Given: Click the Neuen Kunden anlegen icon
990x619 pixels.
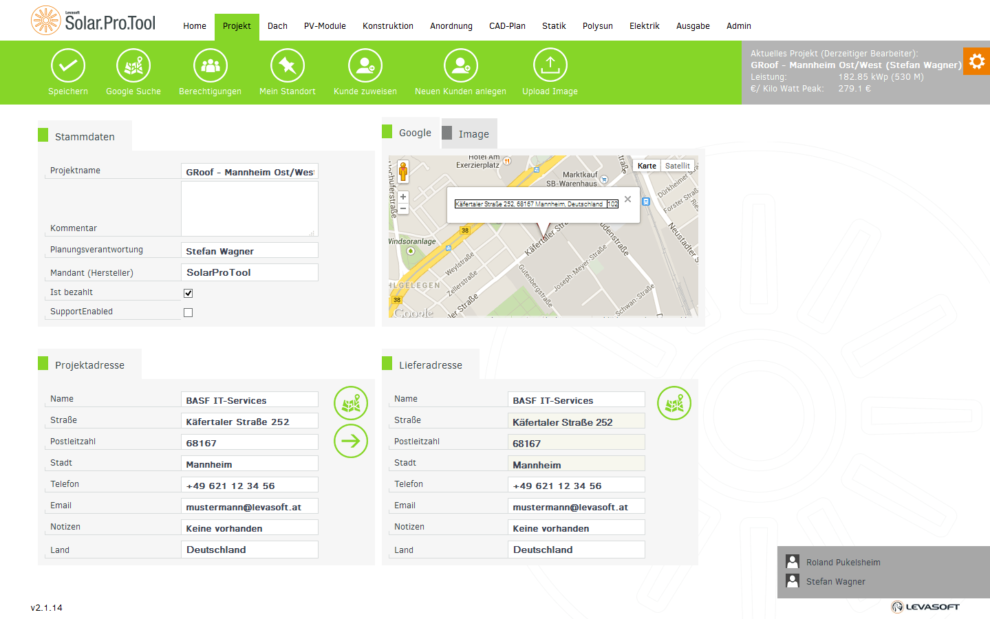Looking at the screenshot, I should click(460, 66).
